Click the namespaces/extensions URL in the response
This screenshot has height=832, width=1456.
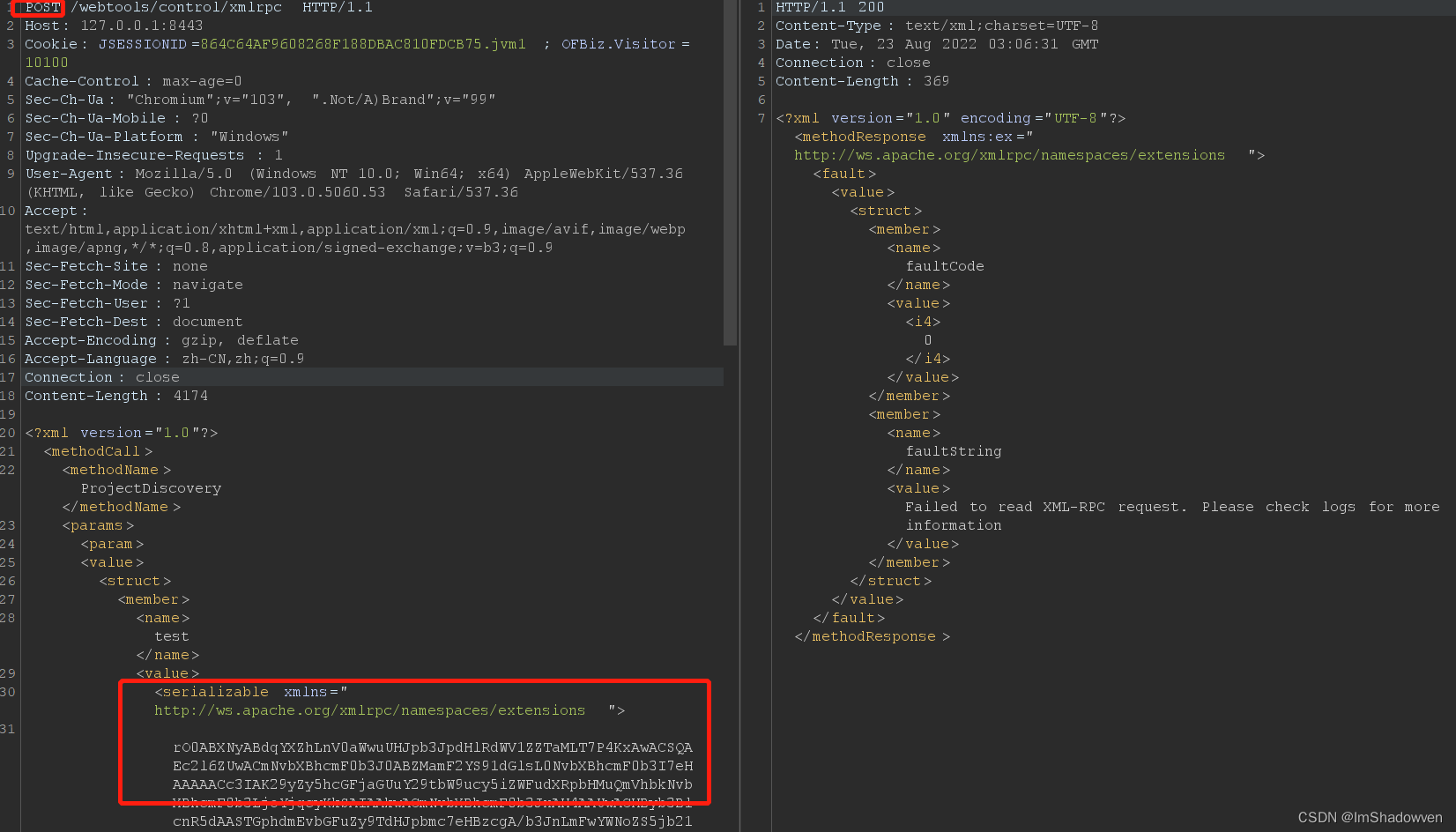[1010, 155]
